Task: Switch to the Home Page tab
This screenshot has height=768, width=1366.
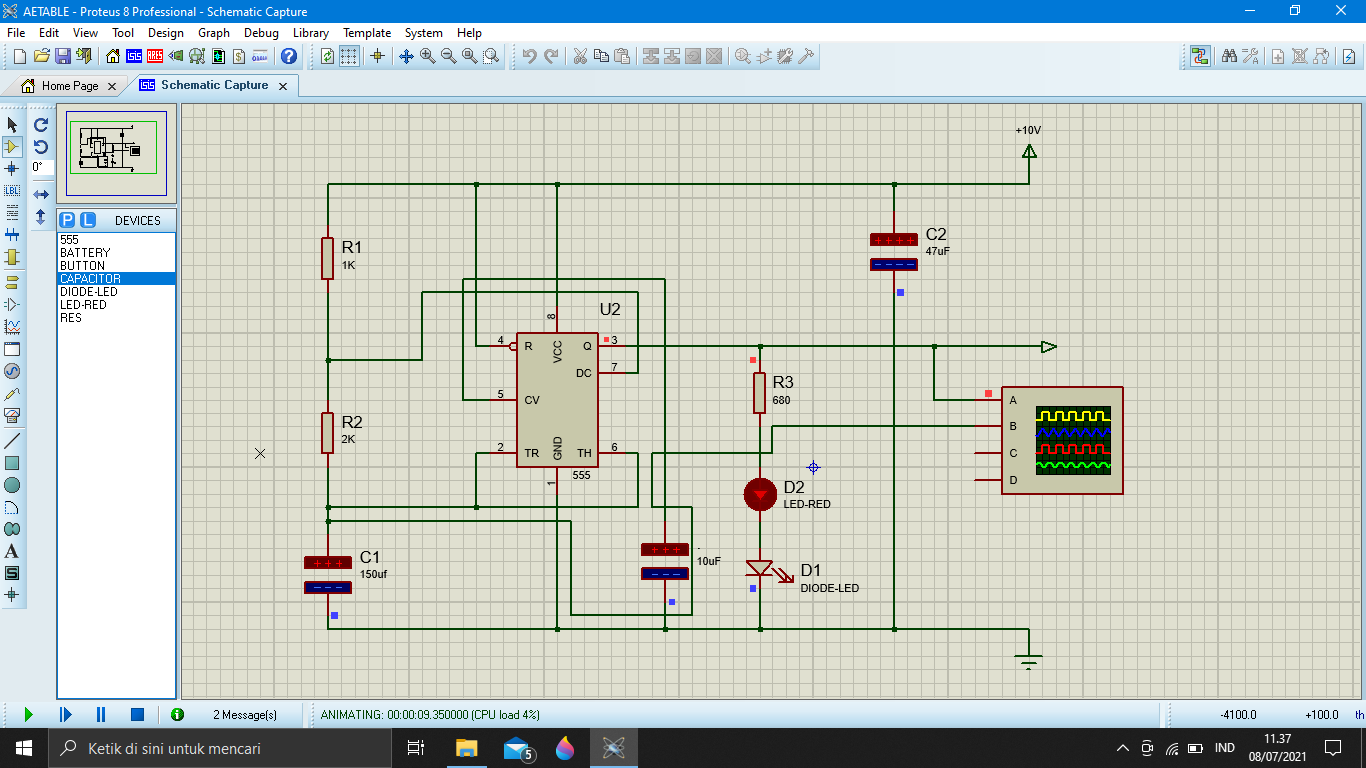Action: [x=69, y=86]
